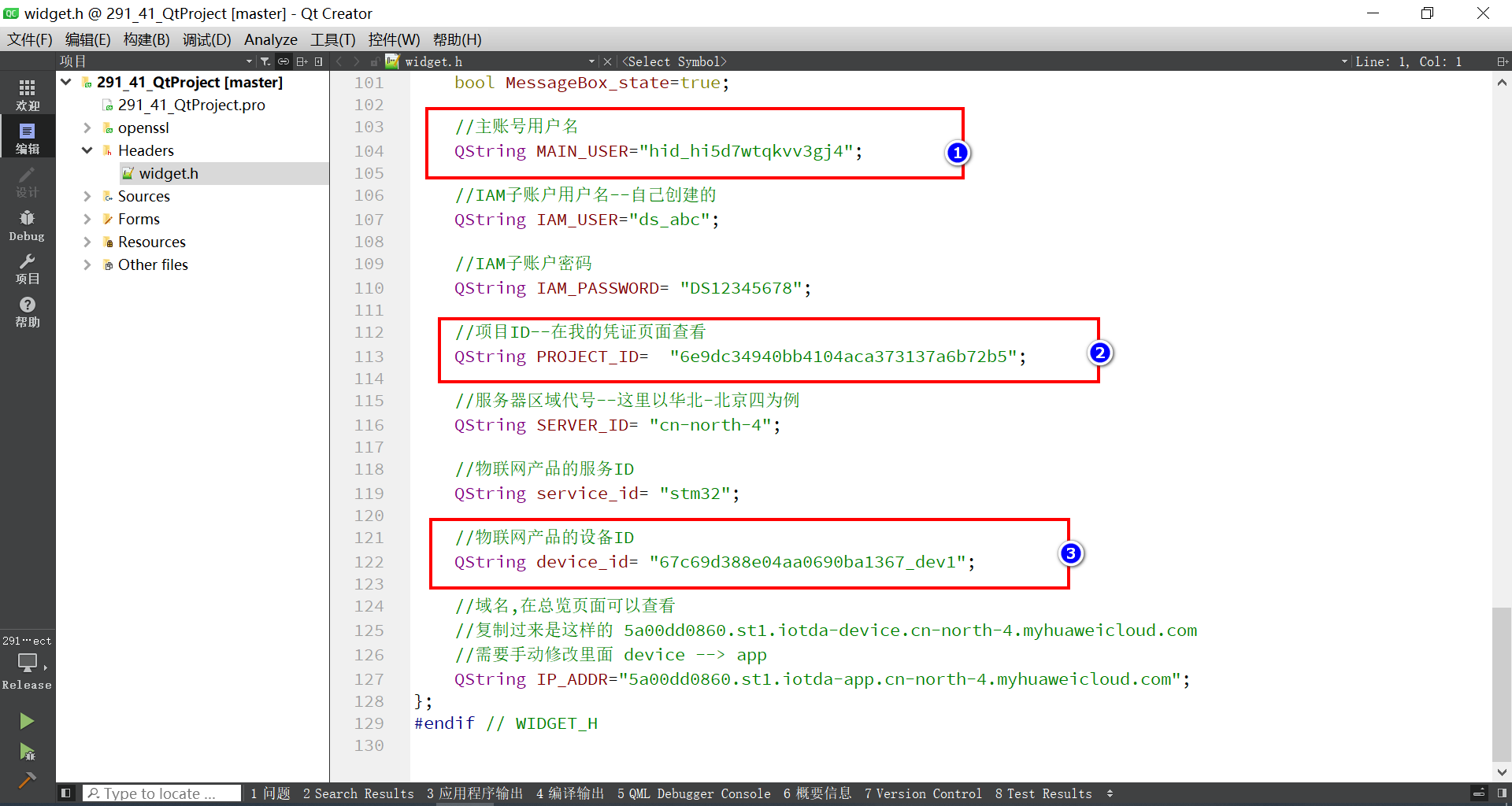
Task: Close the project side panel
Action: (318, 61)
